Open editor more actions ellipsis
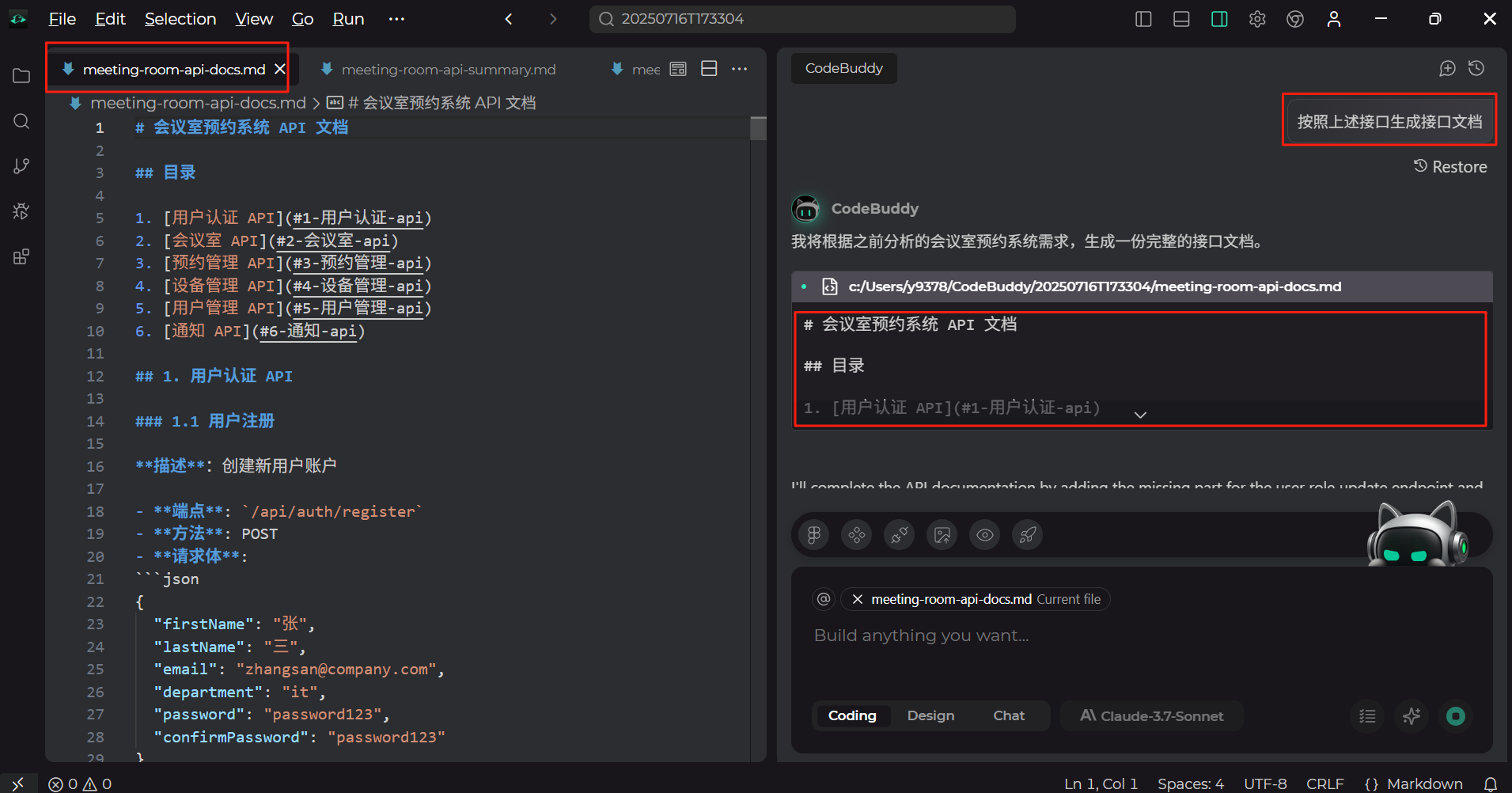 pos(740,69)
